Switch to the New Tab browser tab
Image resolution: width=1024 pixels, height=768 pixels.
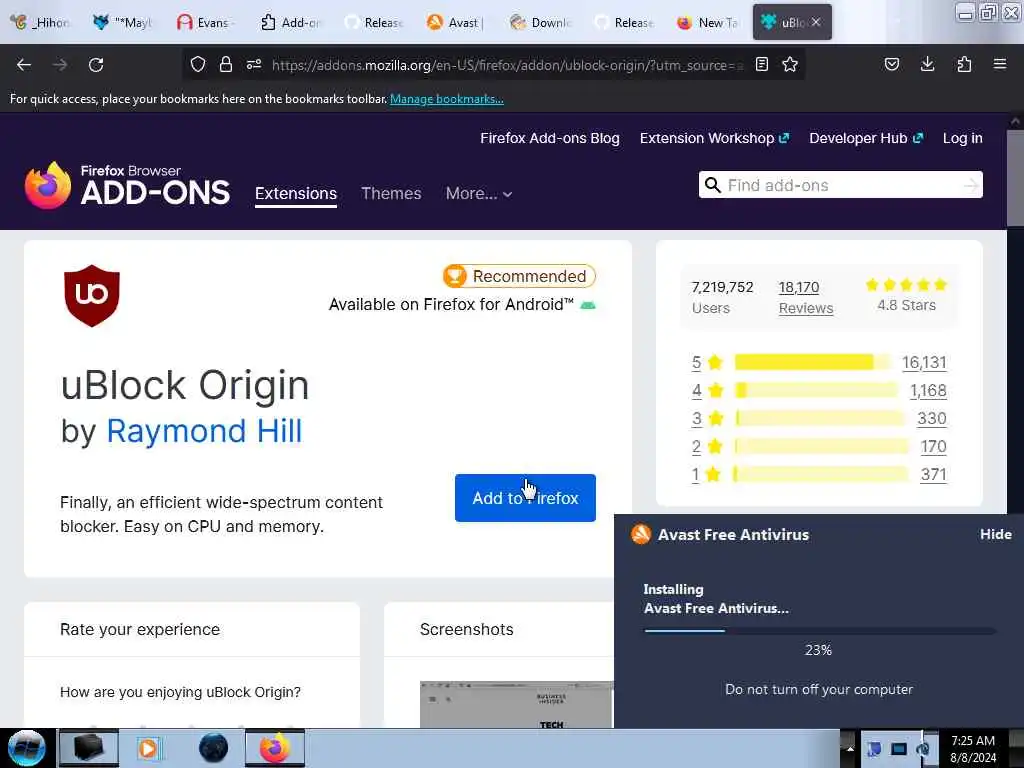pos(707,22)
